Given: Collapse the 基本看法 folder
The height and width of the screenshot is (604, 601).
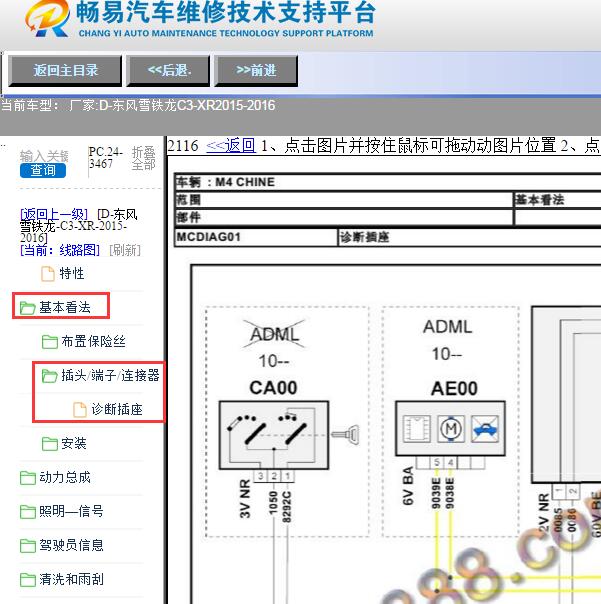Looking at the screenshot, I should [x=65, y=307].
